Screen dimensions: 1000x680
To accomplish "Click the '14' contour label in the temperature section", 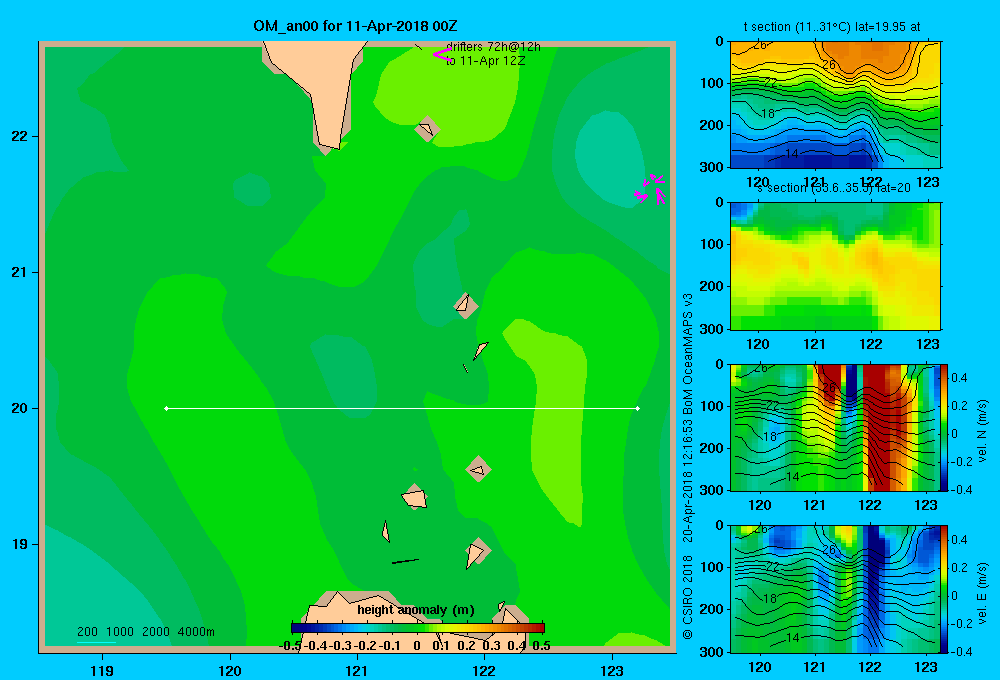I will point(791,154).
